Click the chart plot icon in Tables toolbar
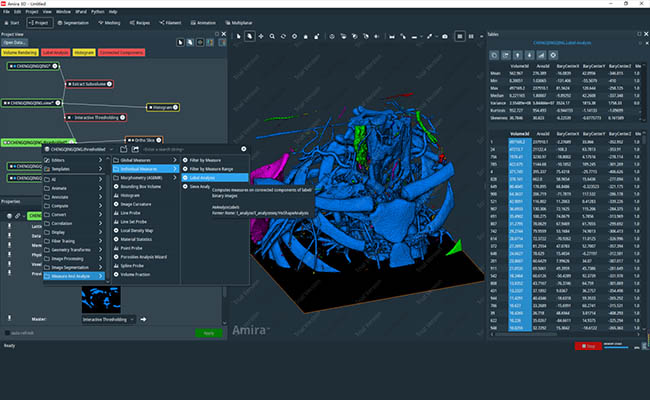 pos(541,55)
